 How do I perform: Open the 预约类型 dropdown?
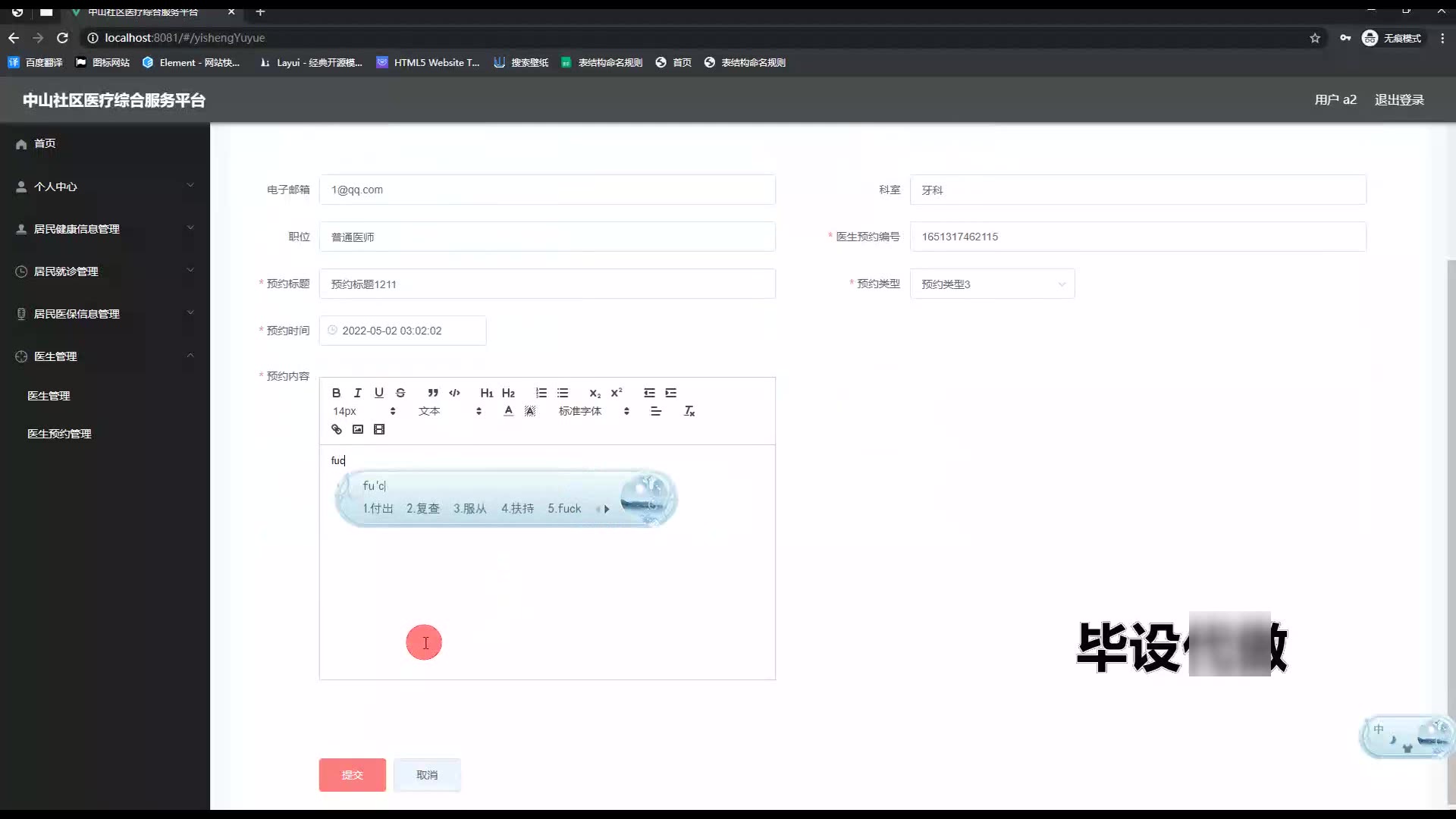click(991, 284)
